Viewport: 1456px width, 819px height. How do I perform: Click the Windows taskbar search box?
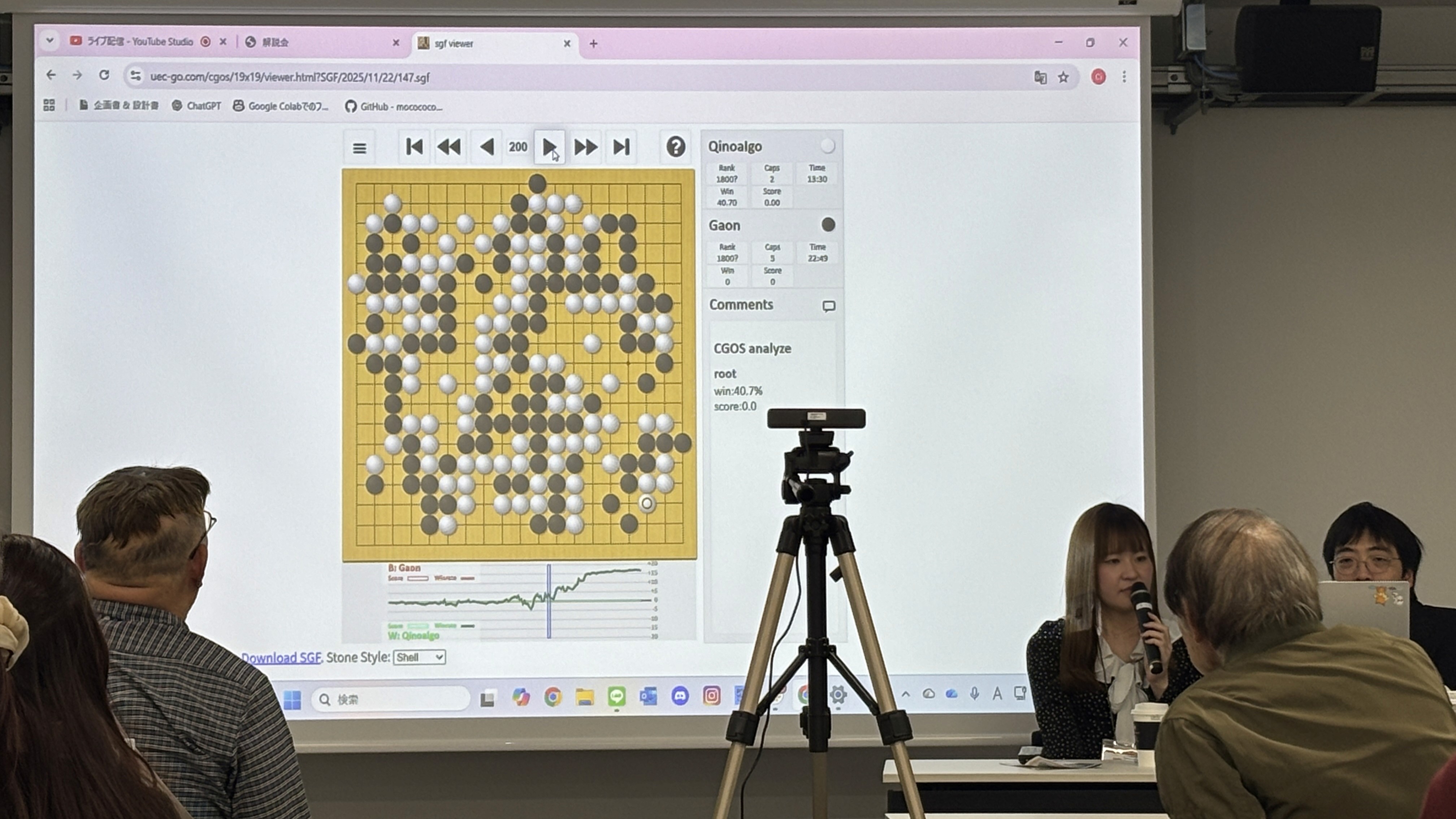coord(390,700)
